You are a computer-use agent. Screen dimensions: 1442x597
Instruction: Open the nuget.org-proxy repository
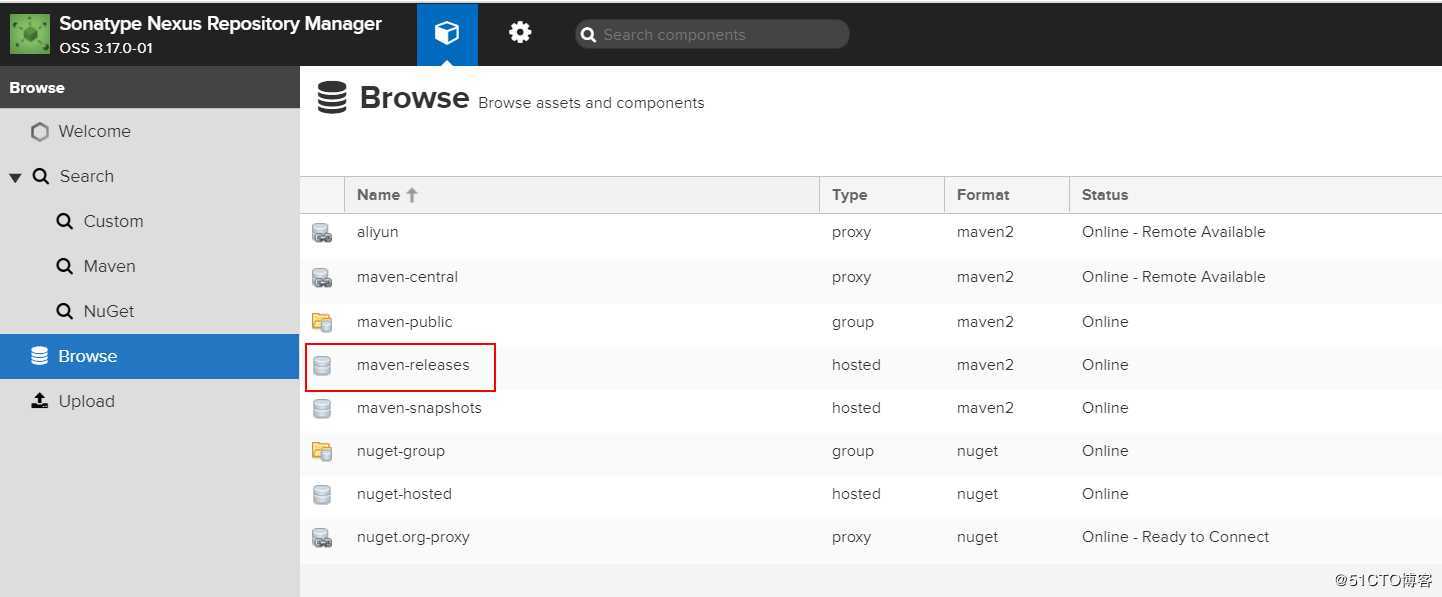[x=413, y=537]
